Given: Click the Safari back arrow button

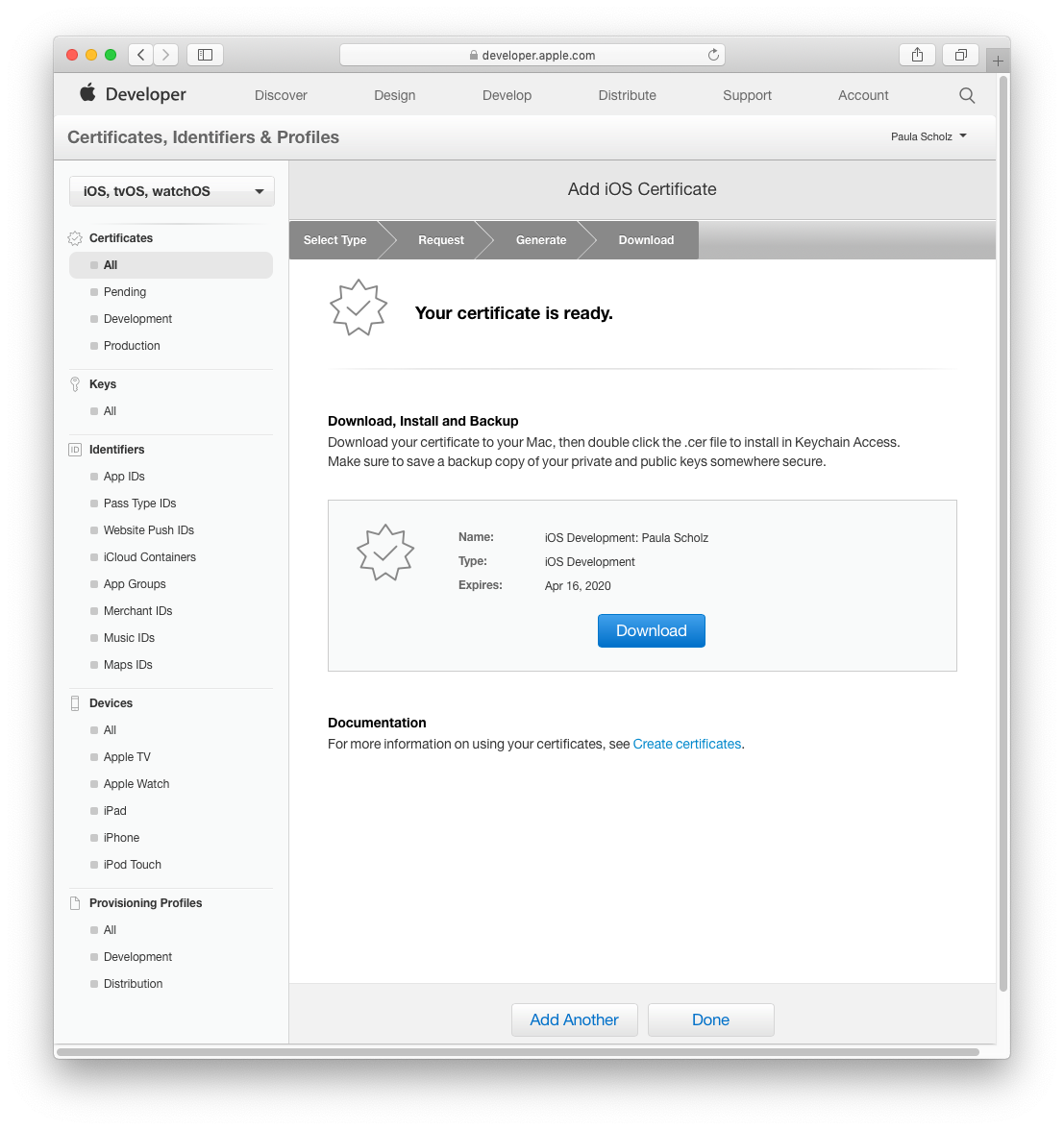Looking at the screenshot, I should click(140, 55).
